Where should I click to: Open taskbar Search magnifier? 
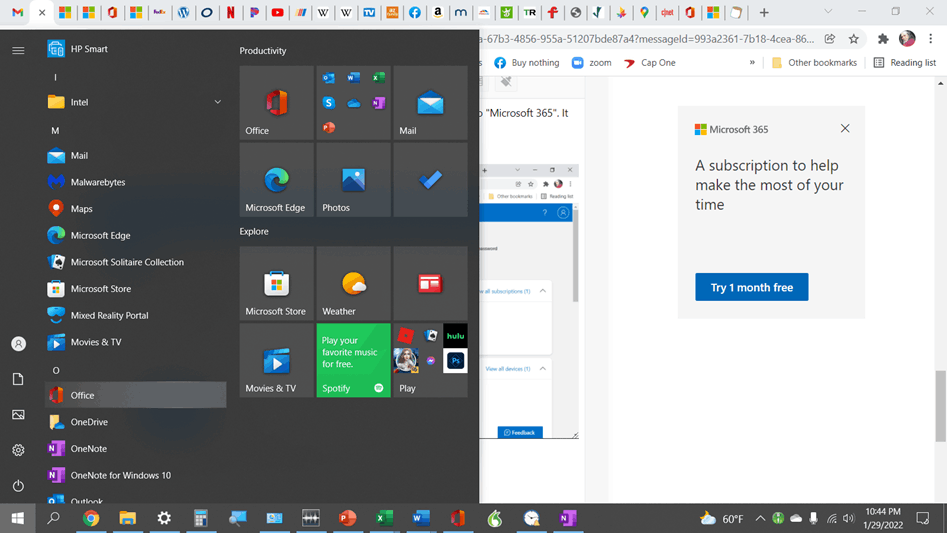pyautogui.click(x=54, y=518)
